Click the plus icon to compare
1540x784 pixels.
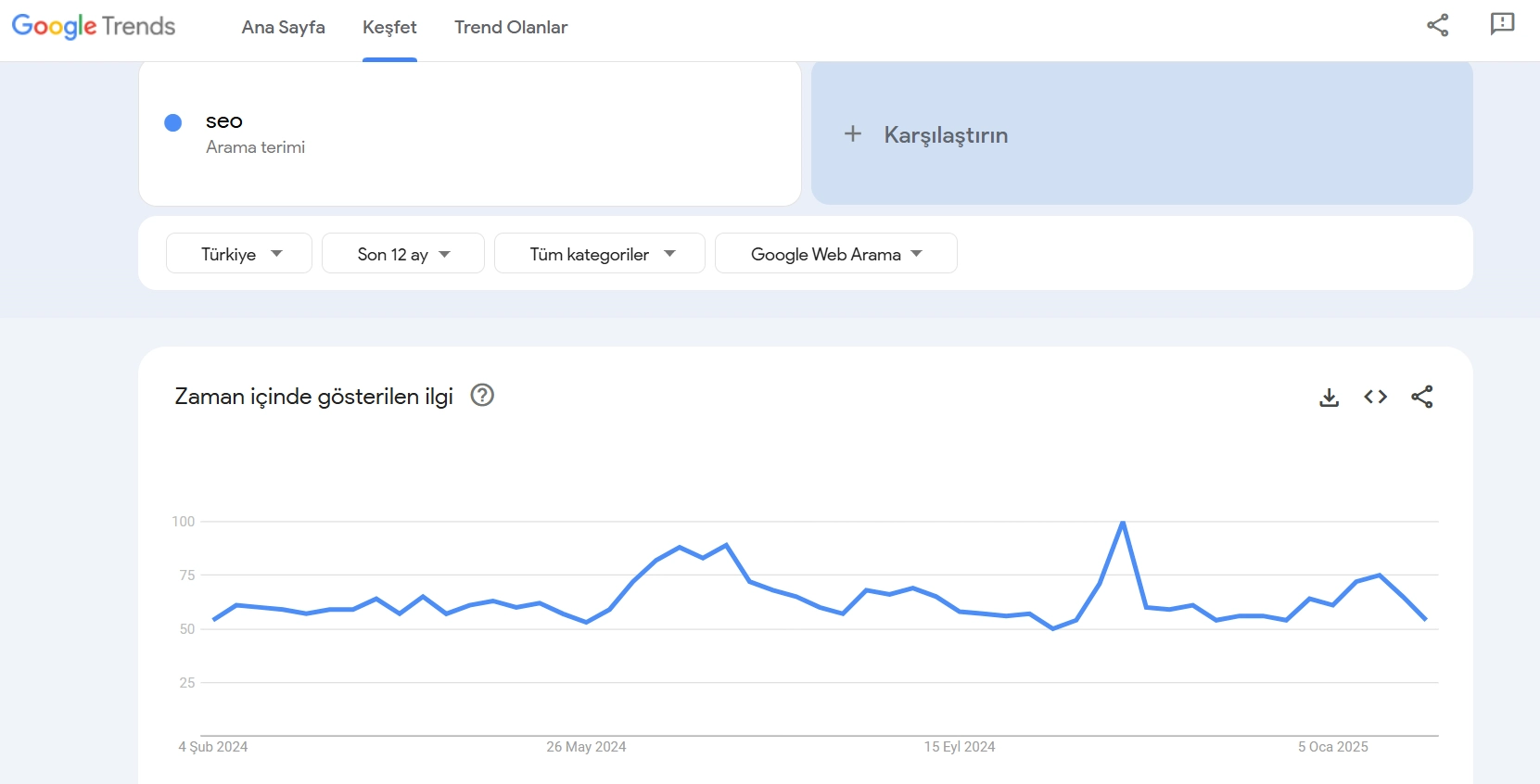[x=853, y=134]
